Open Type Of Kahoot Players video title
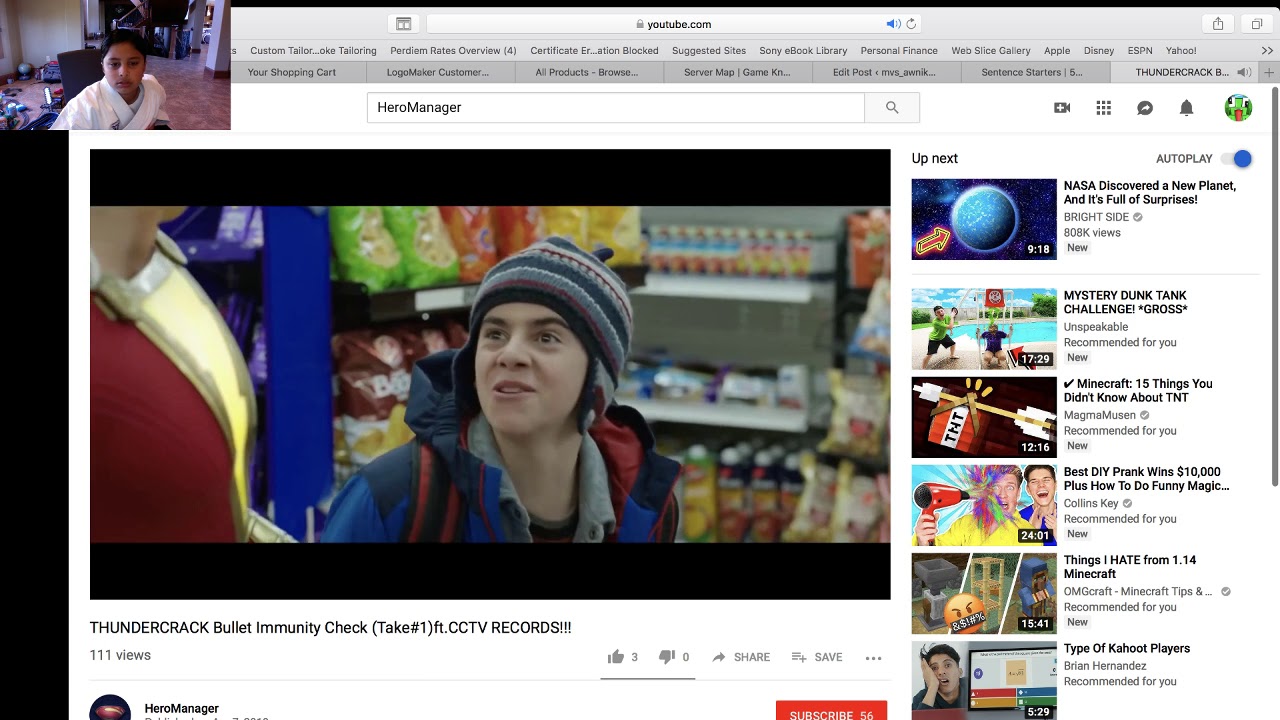Viewport: 1280px width, 720px height. tap(1127, 649)
